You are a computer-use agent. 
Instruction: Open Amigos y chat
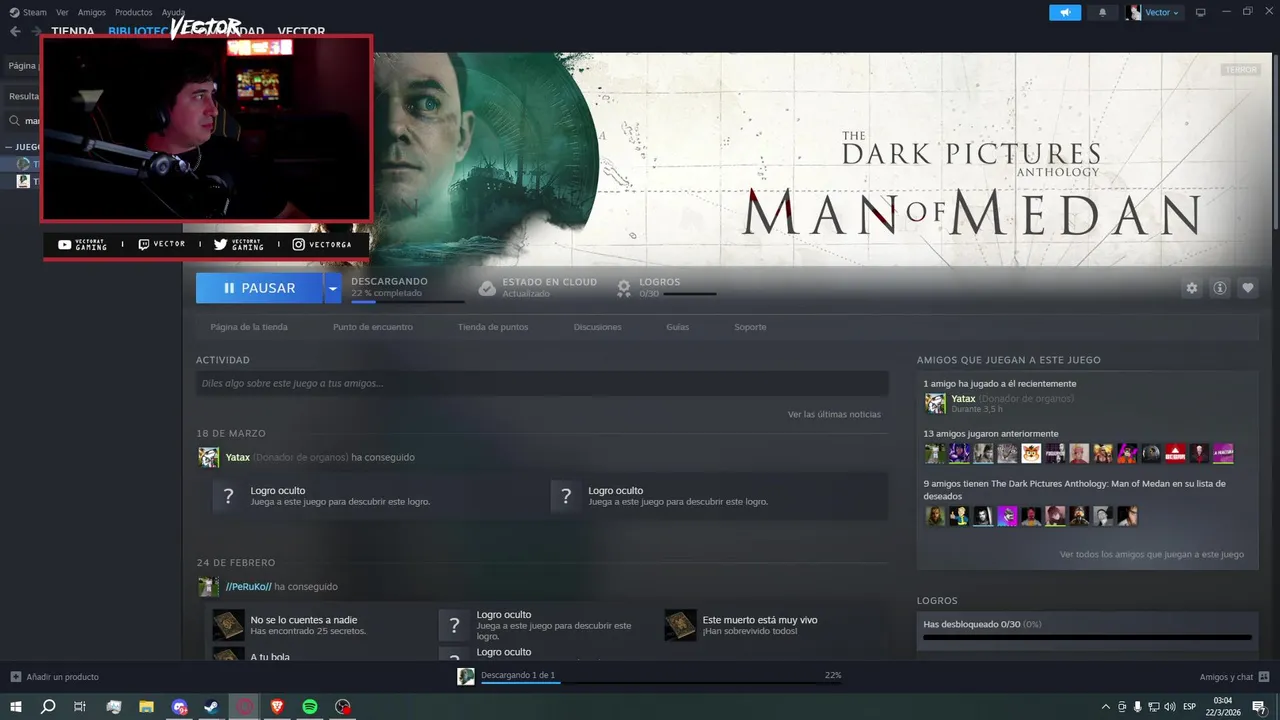(1234, 677)
